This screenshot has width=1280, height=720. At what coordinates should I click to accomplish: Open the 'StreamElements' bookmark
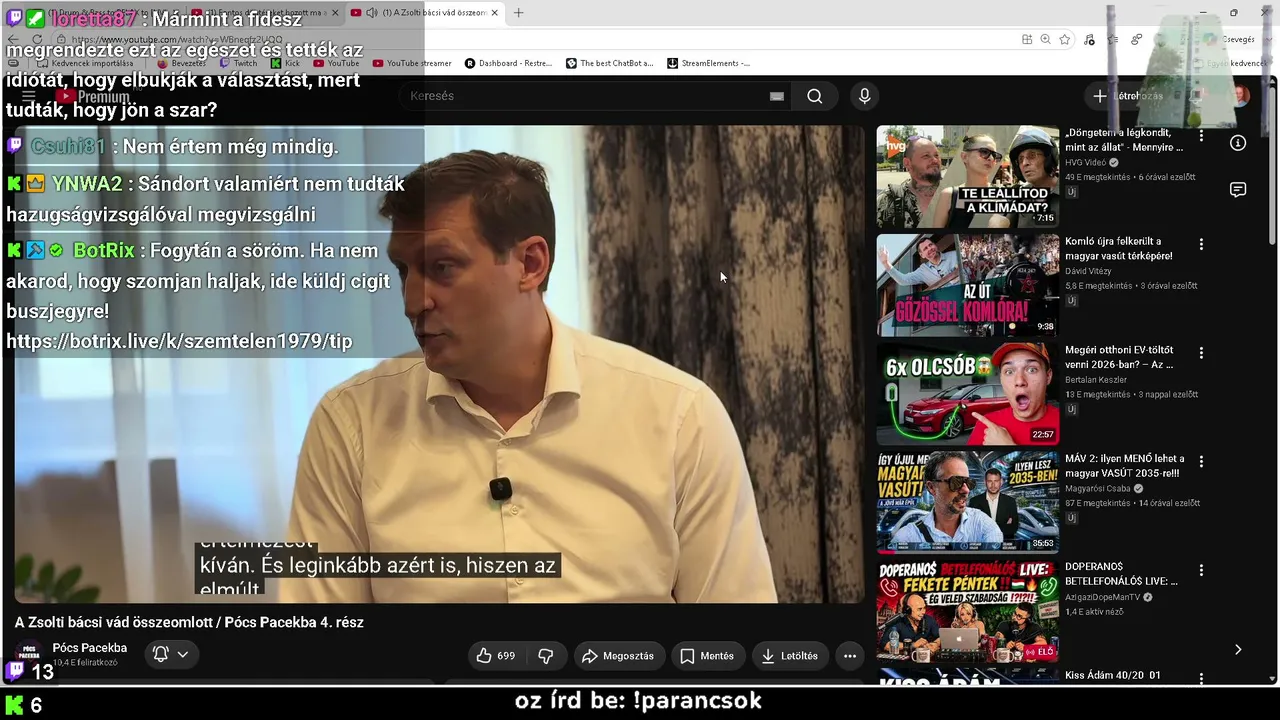(708, 63)
